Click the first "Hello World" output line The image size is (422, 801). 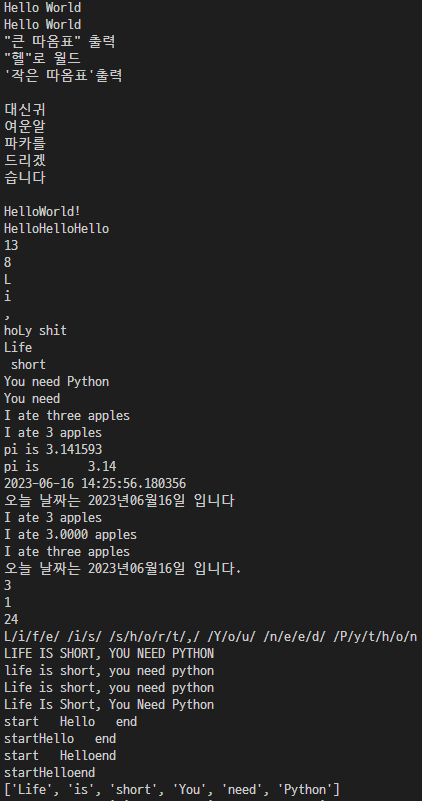[x=42, y=8]
